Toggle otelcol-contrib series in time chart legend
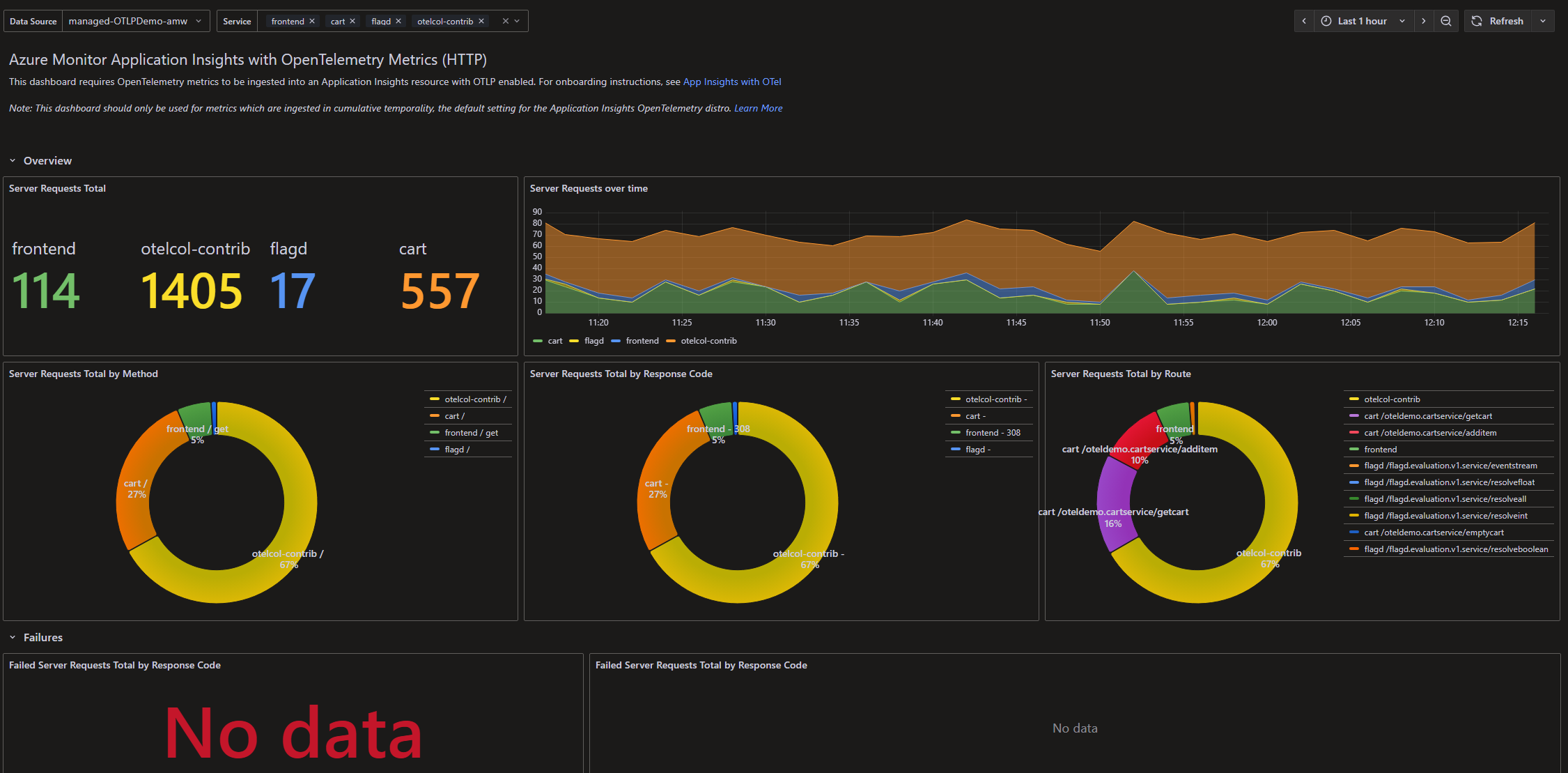Image resolution: width=1568 pixels, height=773 pixels. tap(708, 341)
